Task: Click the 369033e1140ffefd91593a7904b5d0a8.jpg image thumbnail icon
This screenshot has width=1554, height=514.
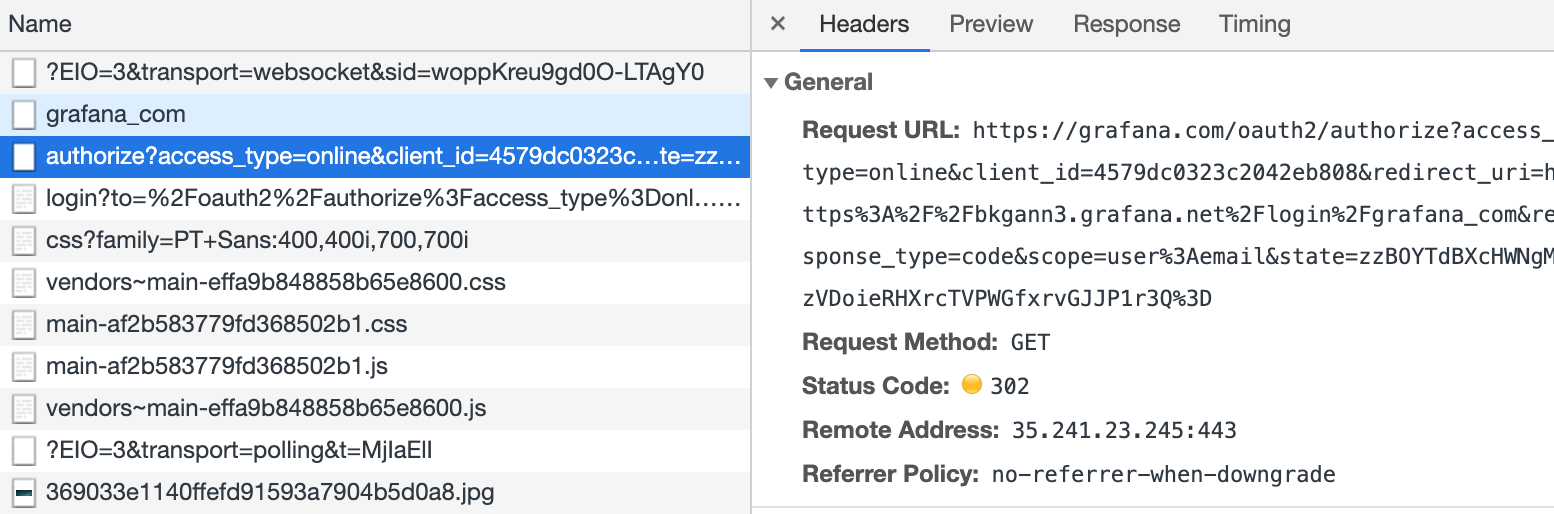Action: click(24, 492)
